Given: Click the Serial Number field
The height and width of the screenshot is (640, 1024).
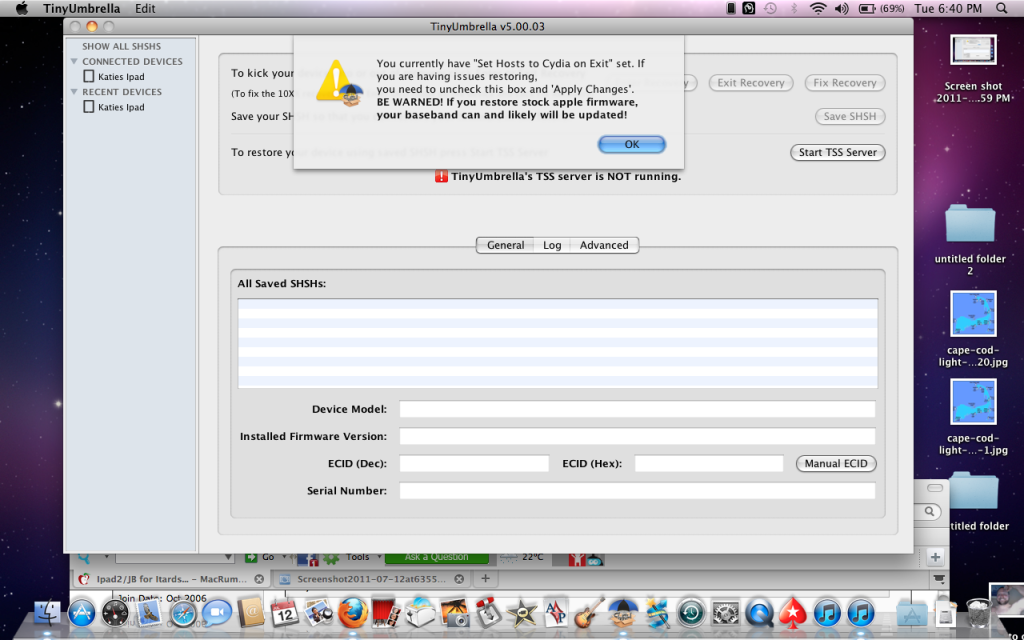Looking at the screenshot, I should [637, 490].
